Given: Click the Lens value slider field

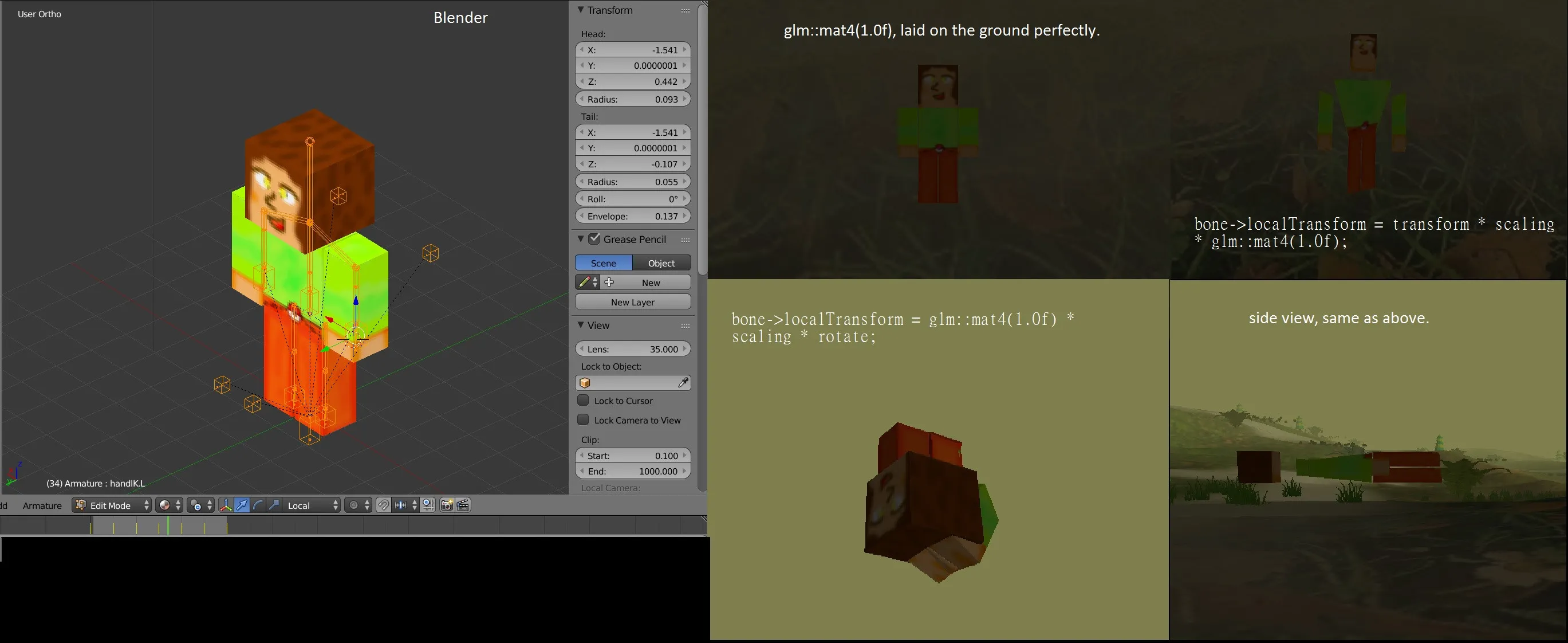Looking at the screenshot, I should click(x=632, y=349).
